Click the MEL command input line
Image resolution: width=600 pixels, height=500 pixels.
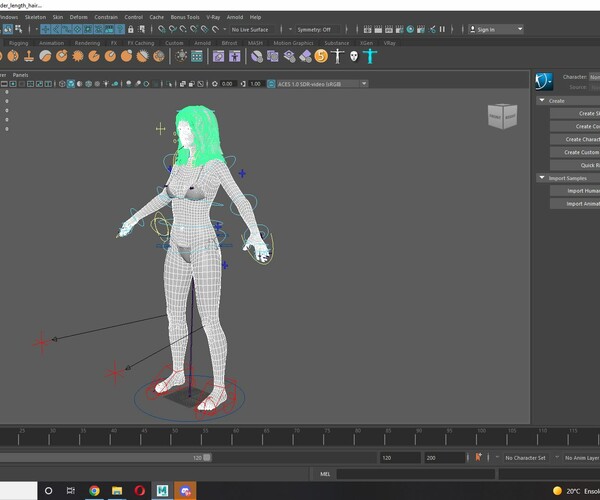415,474
